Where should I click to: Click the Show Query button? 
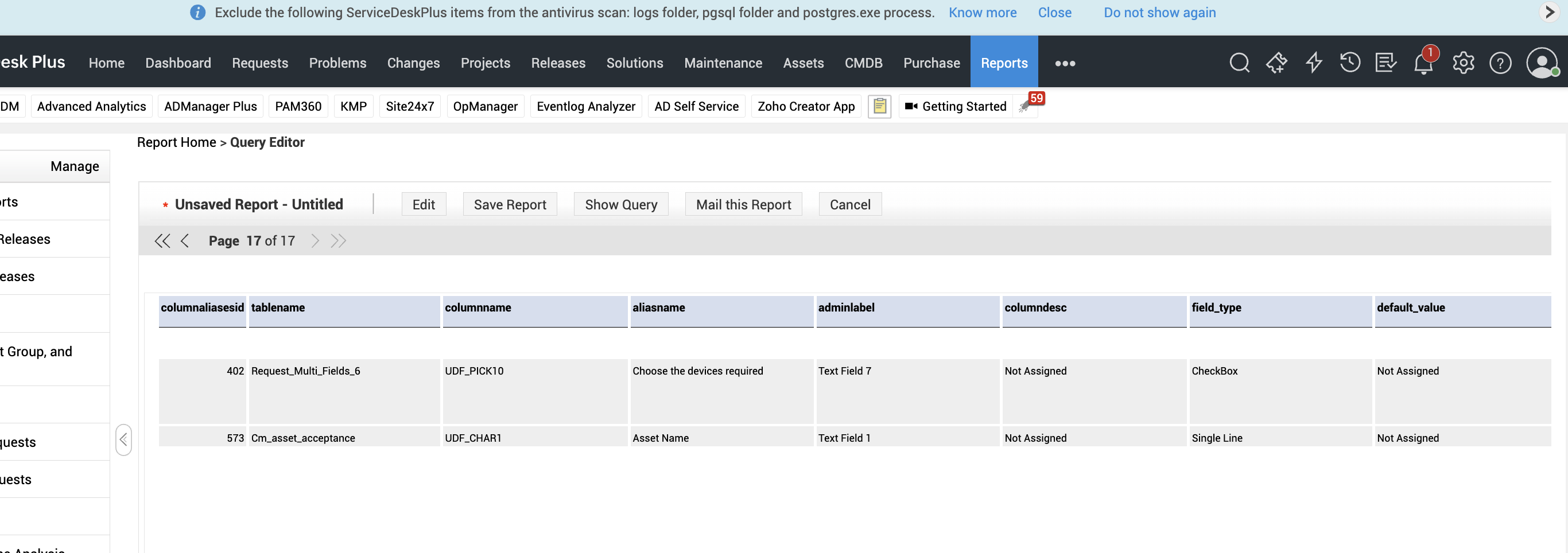620,204
